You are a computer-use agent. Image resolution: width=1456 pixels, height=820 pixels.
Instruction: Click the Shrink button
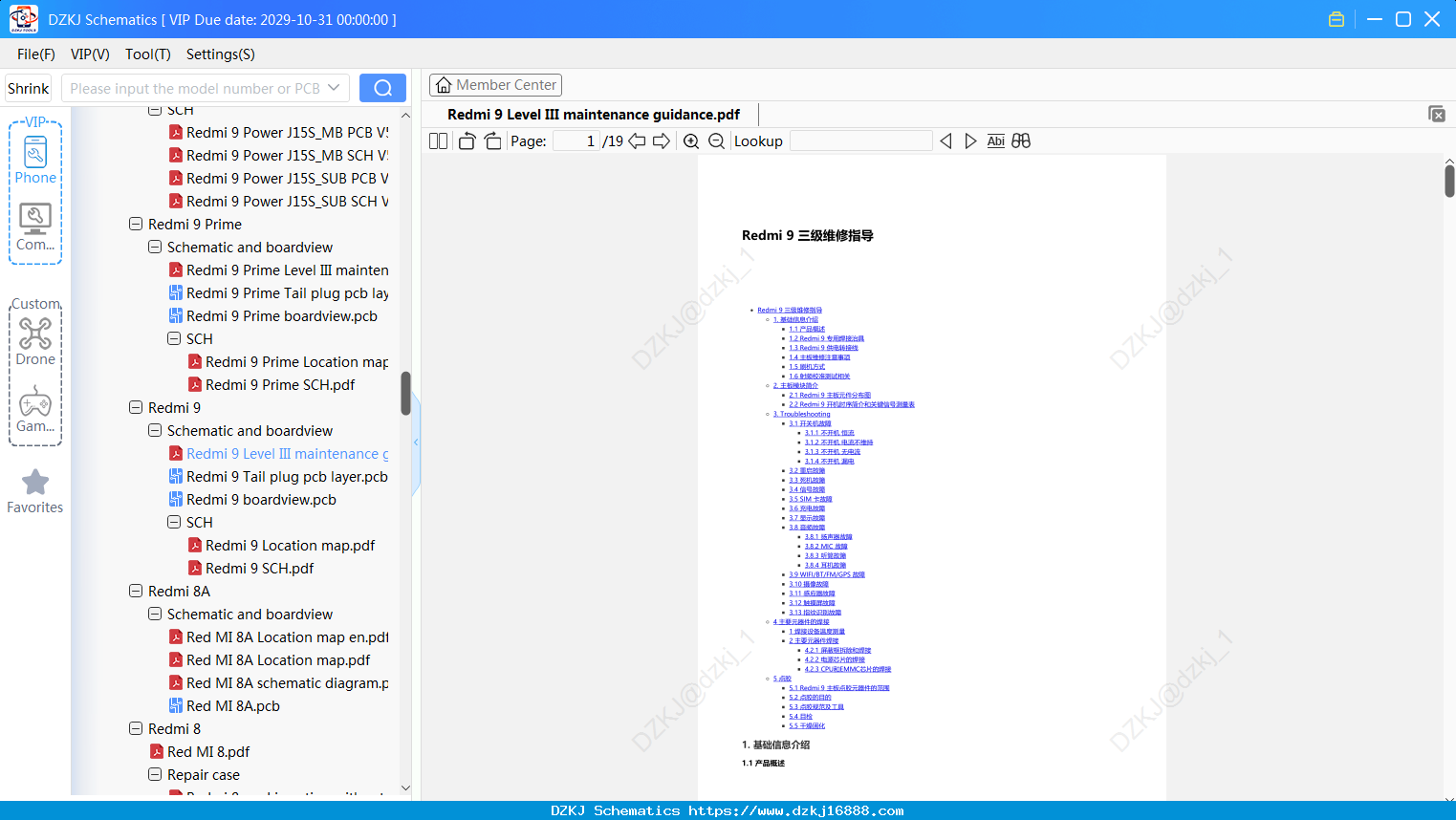pos(29,88)
